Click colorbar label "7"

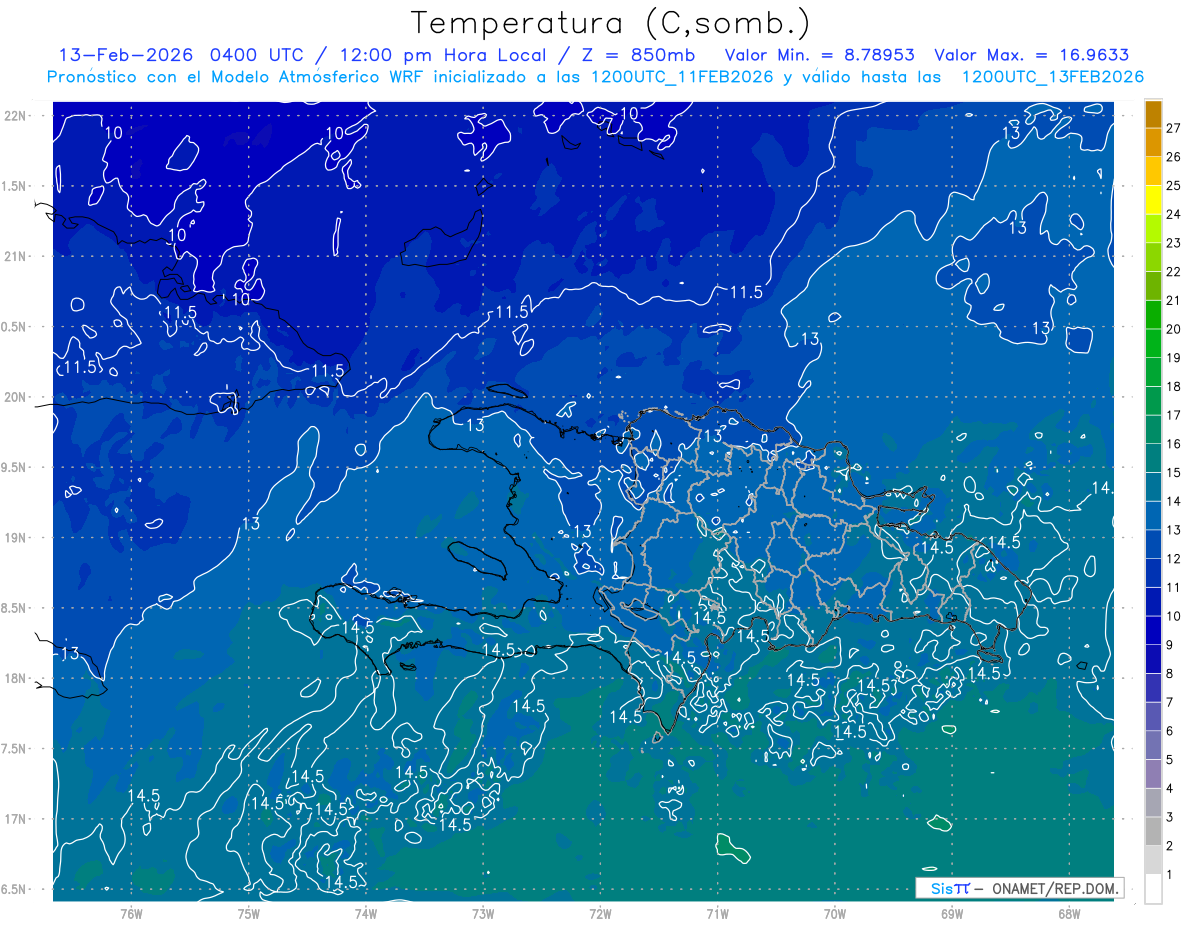[1170, 703]
